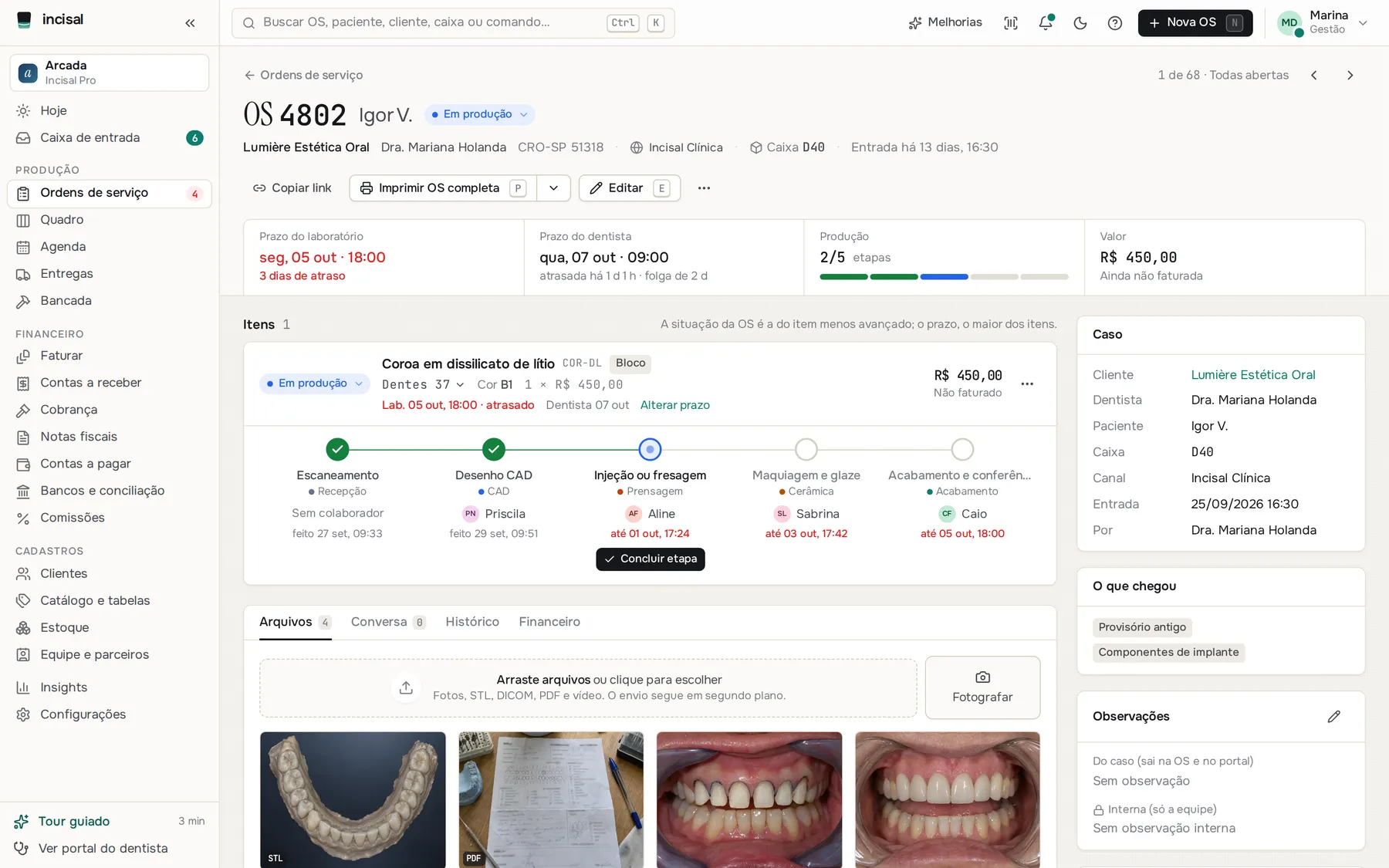Open Insights charts
The width and height of the screenshot is (1389, 868).
click(110, 687)
